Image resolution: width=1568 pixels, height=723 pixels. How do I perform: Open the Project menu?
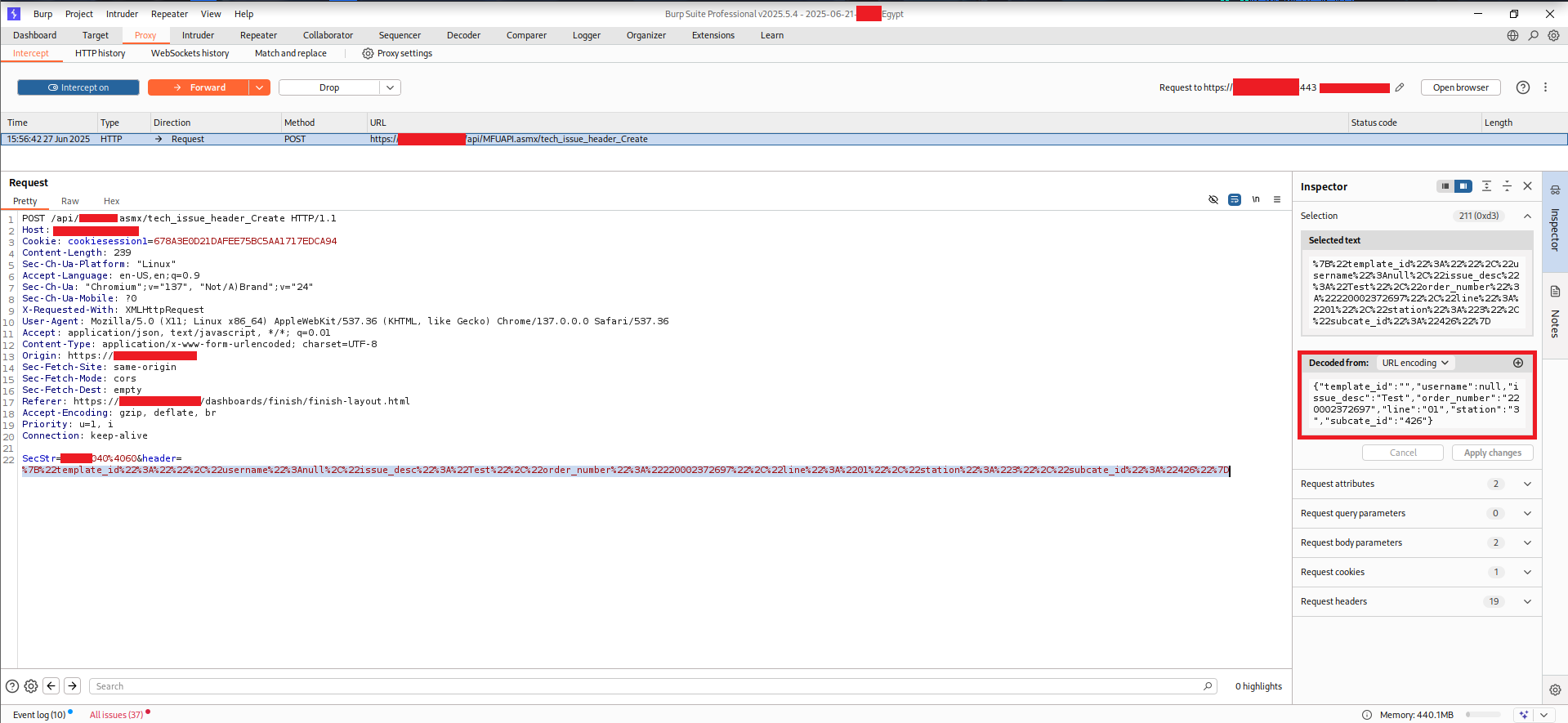point(79,14)
